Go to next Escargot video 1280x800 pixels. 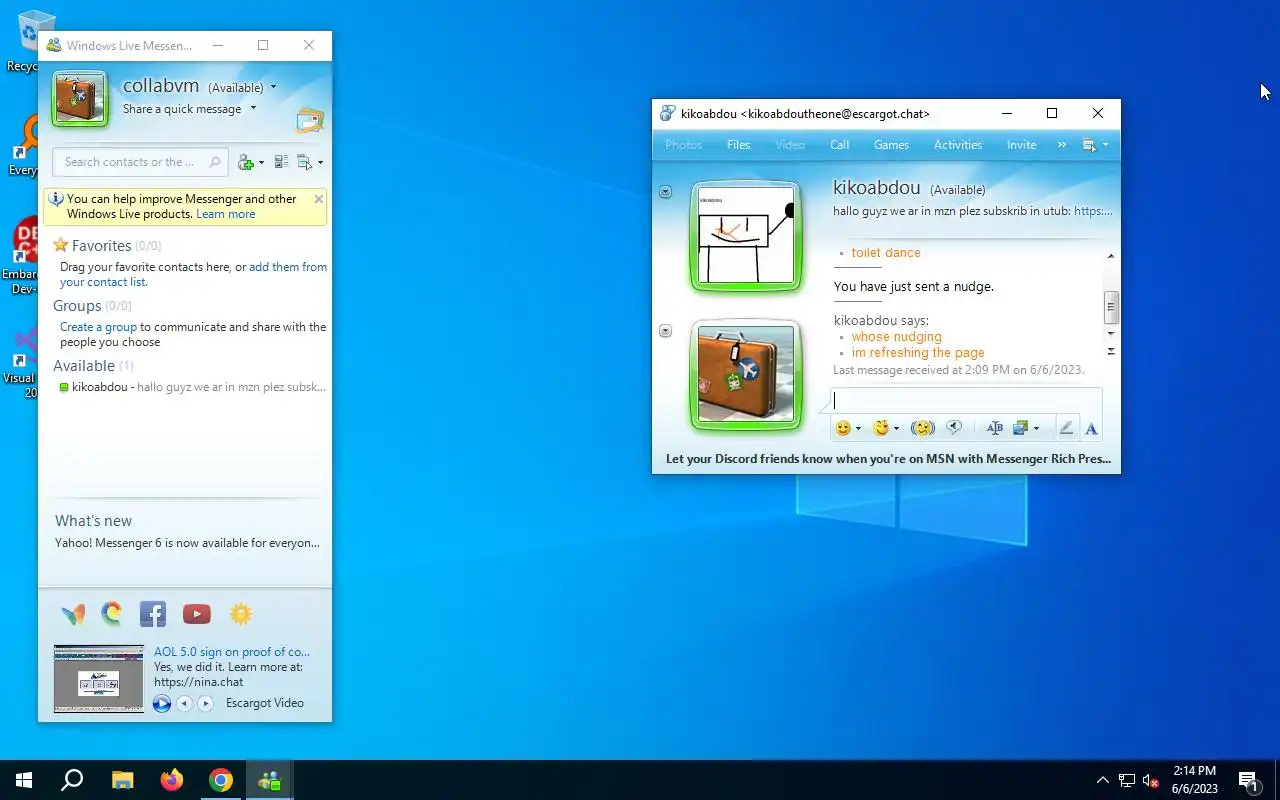point(205,703)
